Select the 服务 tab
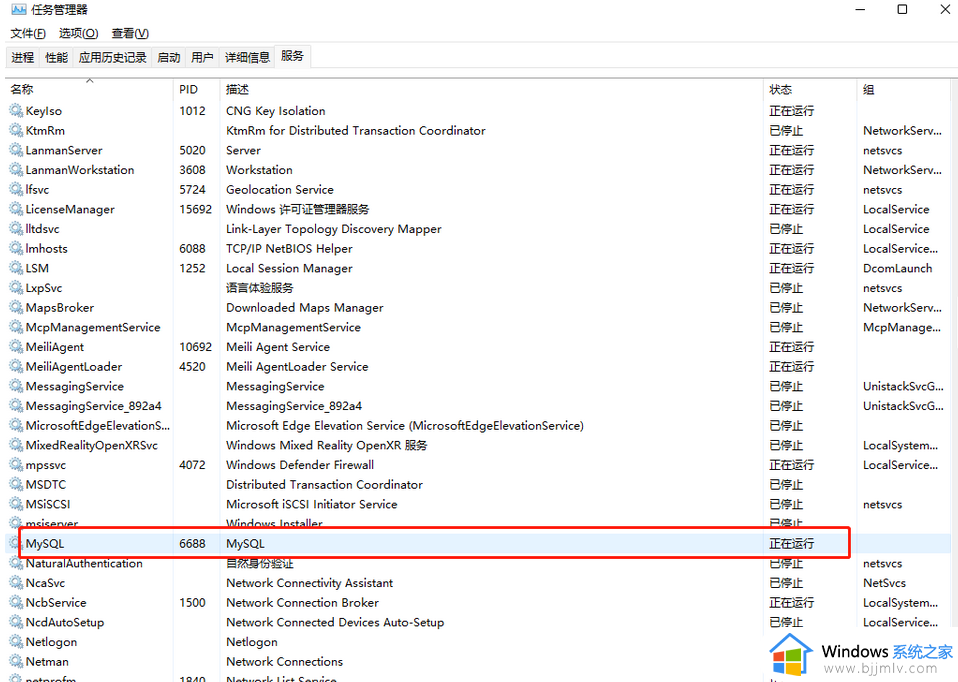Screen dimensions: 958x682 pos(292,56)
